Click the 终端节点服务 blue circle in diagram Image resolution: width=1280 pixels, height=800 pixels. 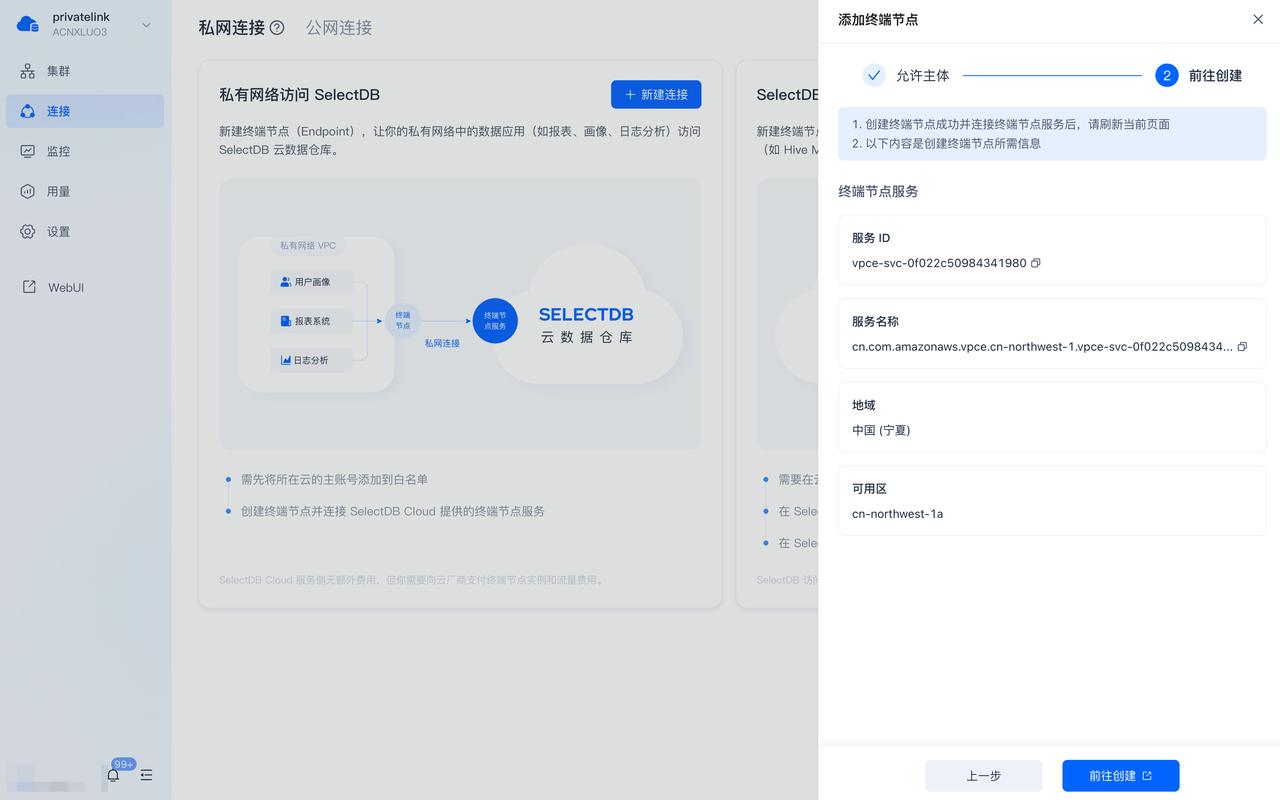[495, 321]
